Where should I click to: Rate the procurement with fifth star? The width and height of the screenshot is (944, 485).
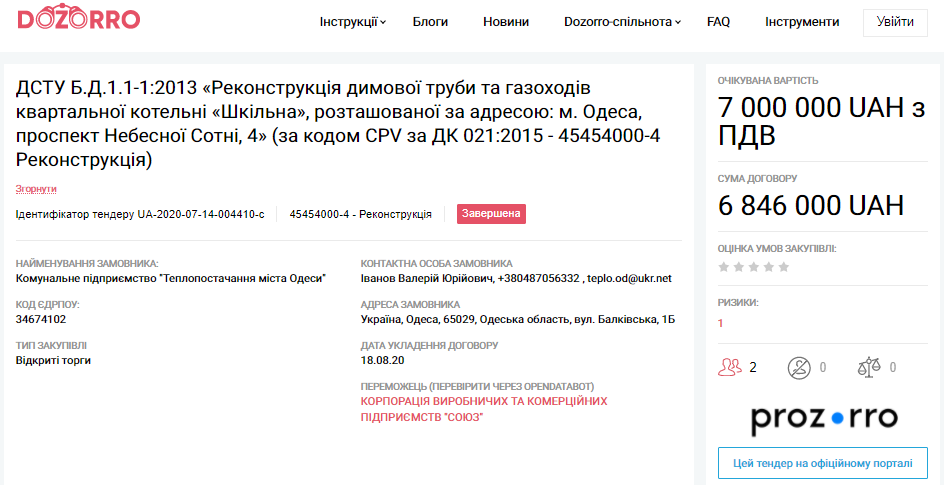tap(784, 267)
